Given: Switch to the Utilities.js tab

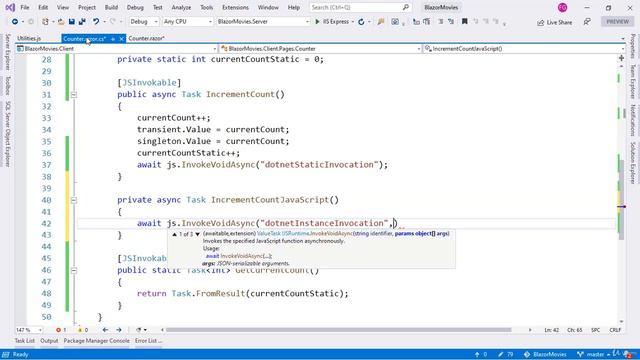Looking at the screenshot, I should pyautogui.click(x=29, y=38).
